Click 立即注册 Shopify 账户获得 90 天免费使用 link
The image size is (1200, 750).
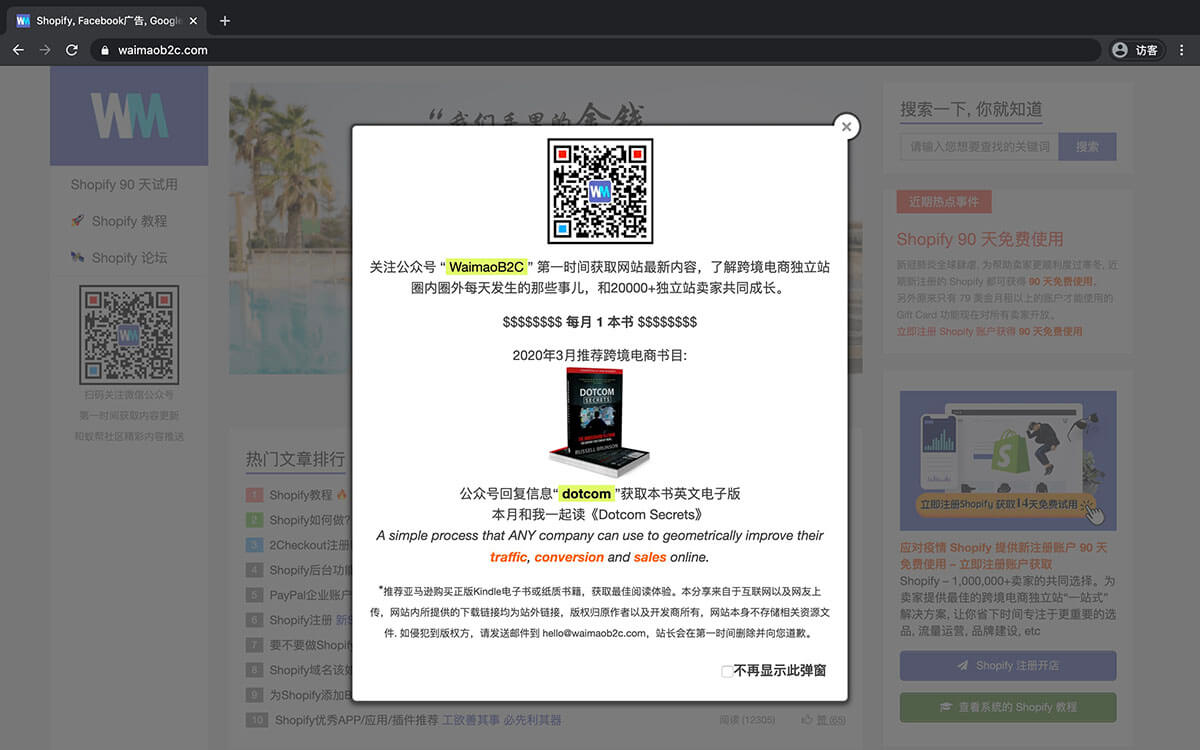tap(989, 331)
